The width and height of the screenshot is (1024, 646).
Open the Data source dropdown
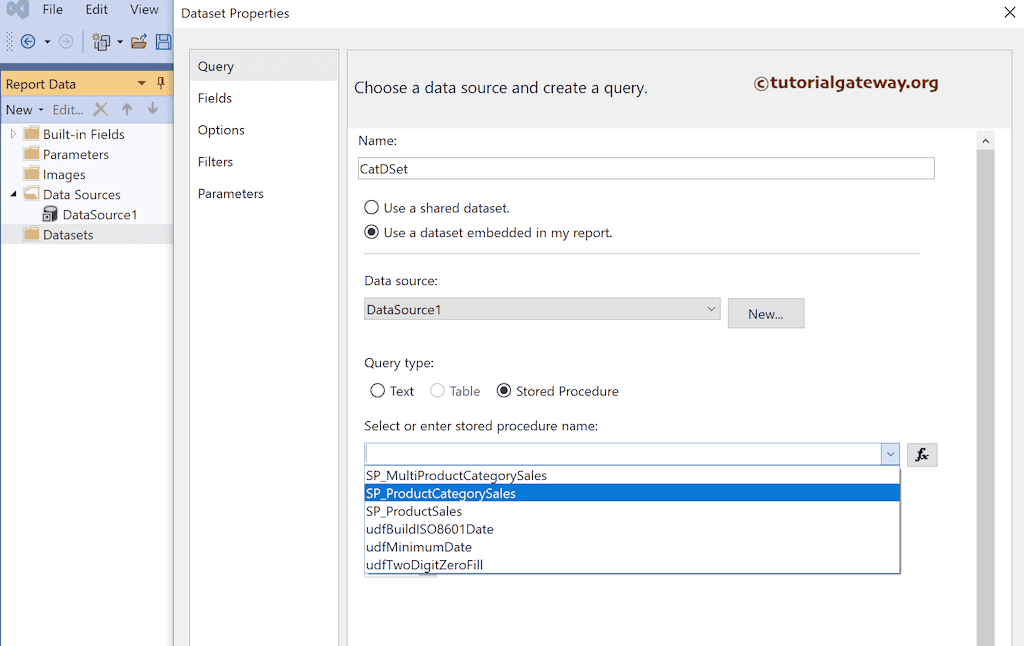pyautogui.click(x=710, y=309)
